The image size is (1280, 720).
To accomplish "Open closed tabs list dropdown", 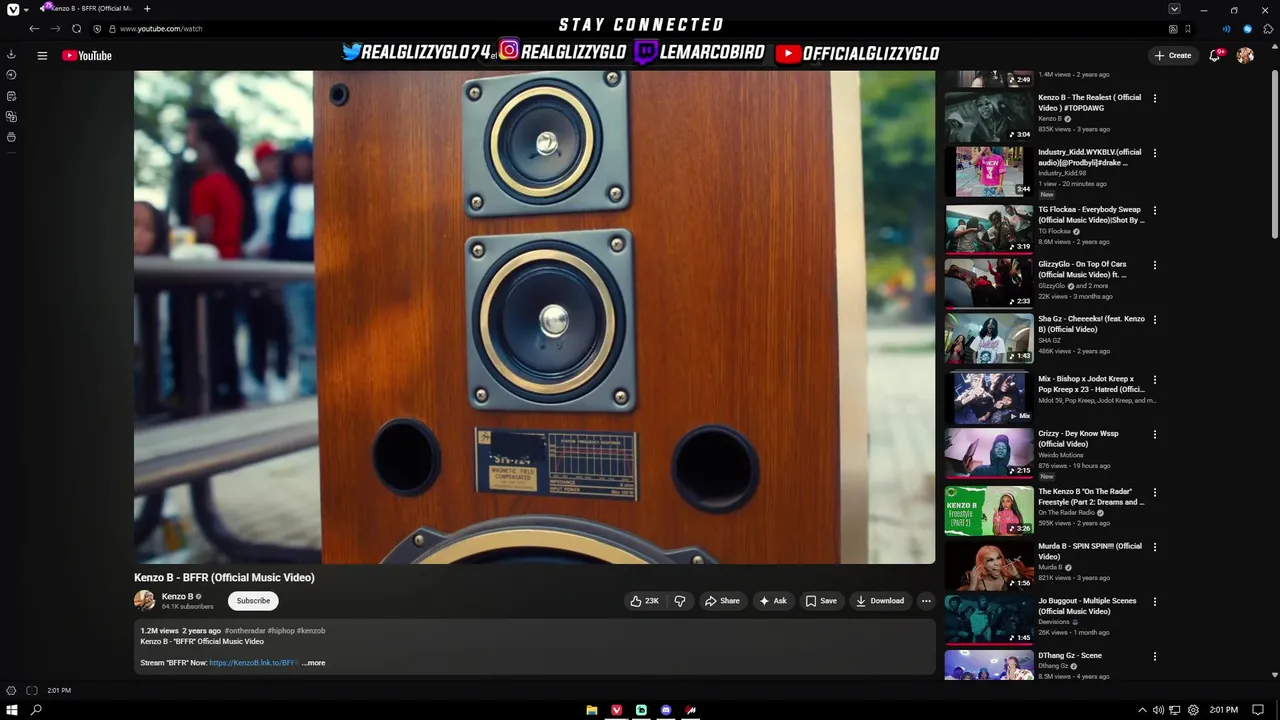I will (x=1174, y=9).
